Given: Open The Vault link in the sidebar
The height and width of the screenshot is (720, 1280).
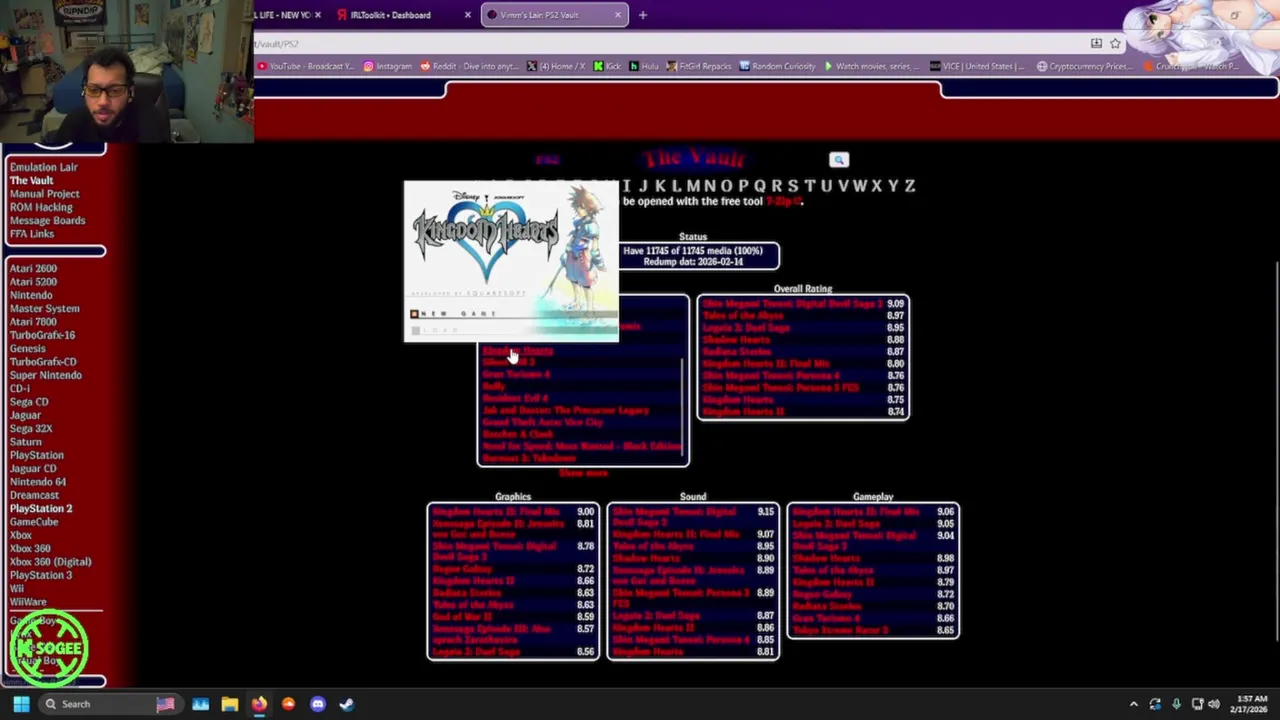Looking at the screenshot, I should (x=31, y=181).
